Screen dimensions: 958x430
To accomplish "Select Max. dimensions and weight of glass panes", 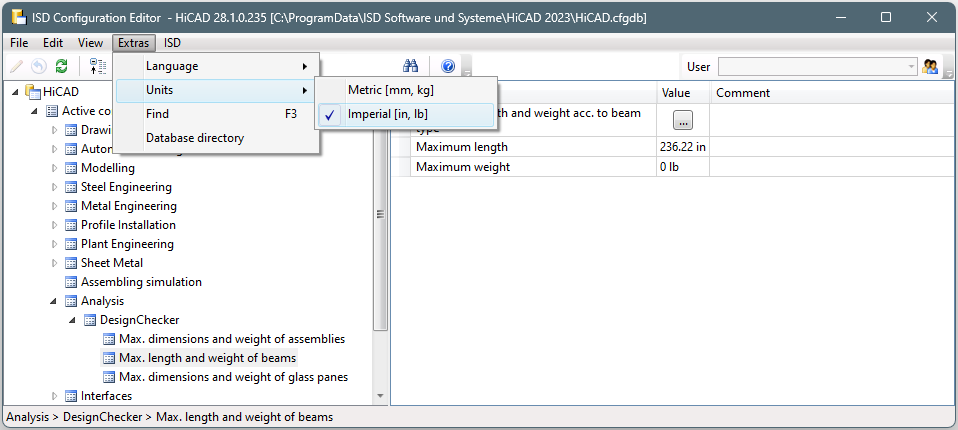I will click(233, 377).
